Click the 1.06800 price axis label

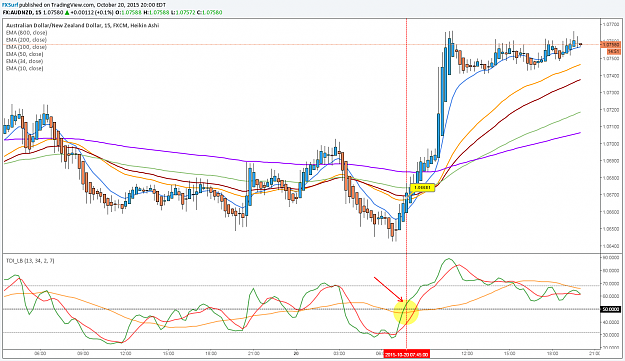point(612,178)
